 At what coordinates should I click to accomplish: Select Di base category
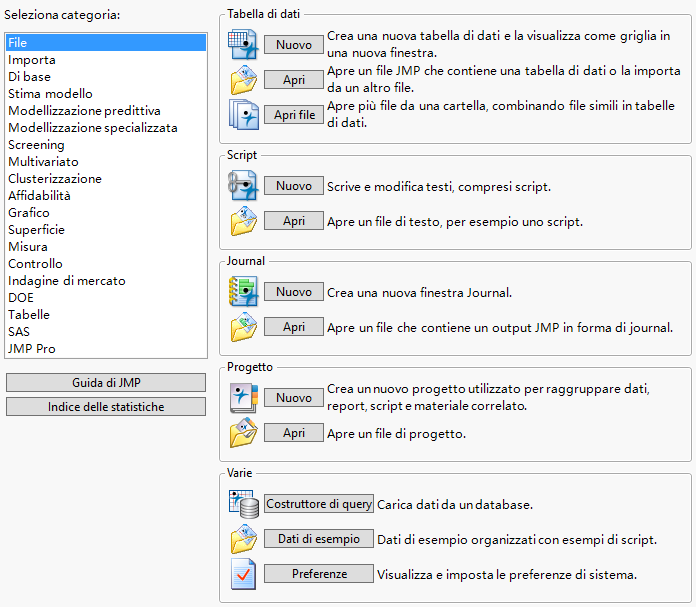click(106, 76)
